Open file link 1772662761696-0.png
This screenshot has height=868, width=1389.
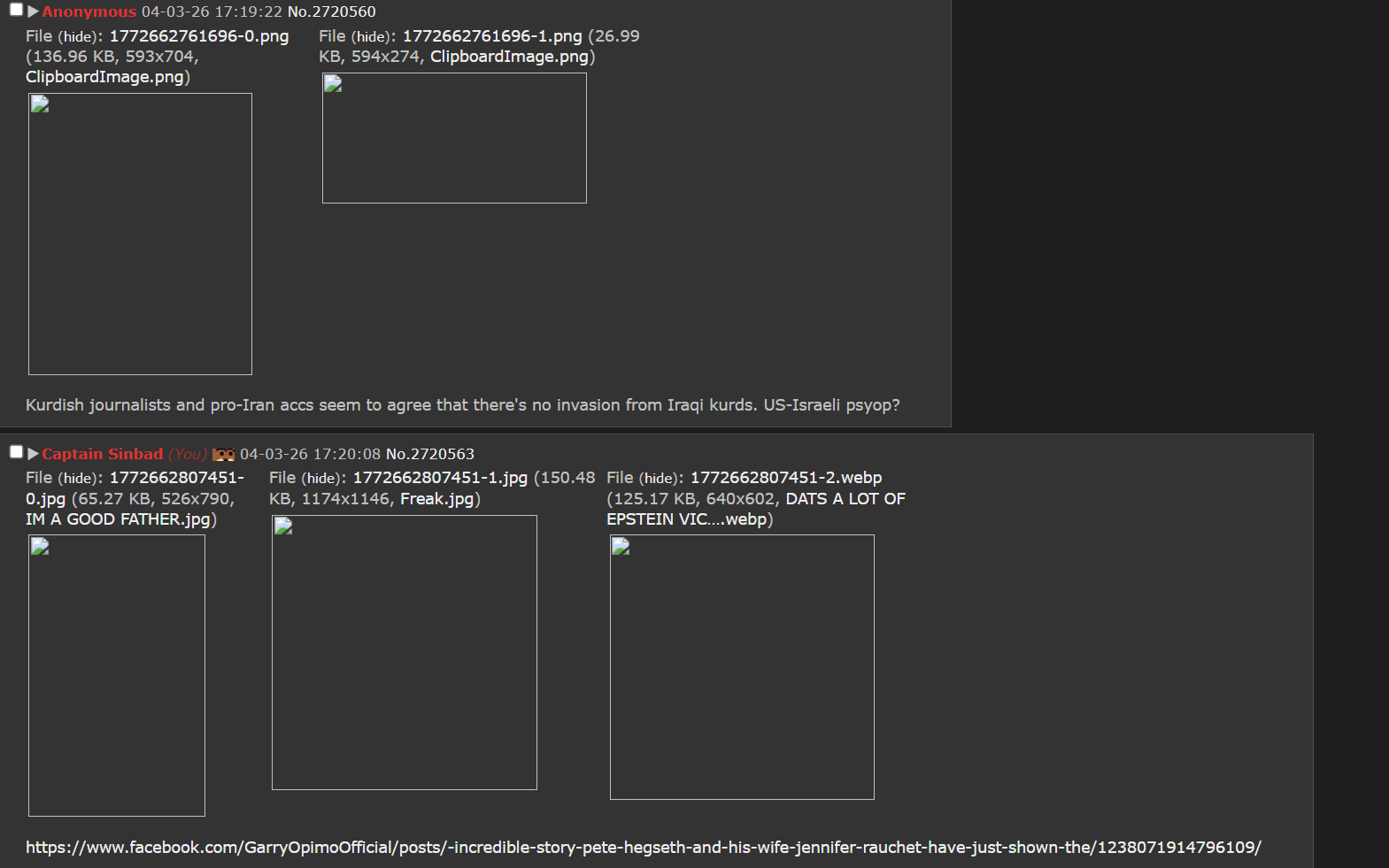[x=198, y=36]
